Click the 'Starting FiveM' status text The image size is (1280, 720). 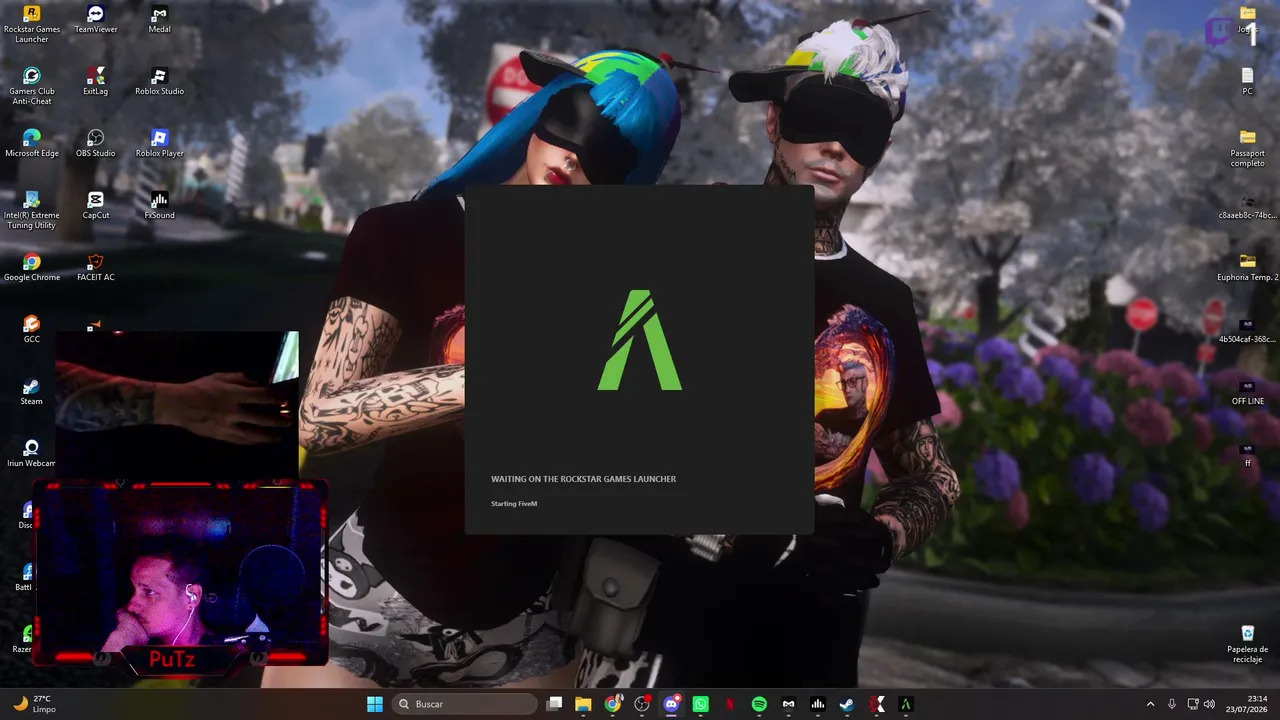coord(514,504)
